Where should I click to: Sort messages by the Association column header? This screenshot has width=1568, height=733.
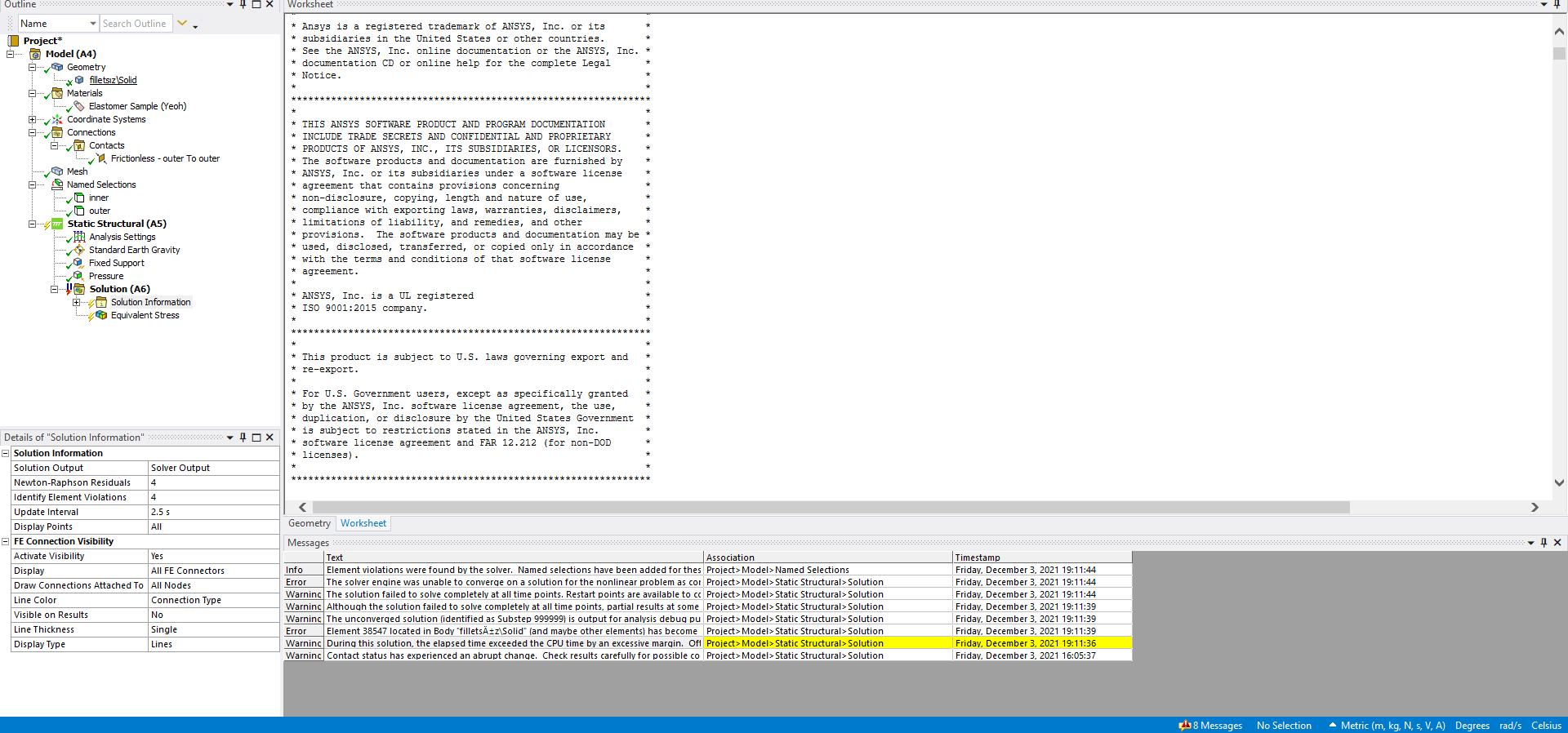tap(828, 558)
